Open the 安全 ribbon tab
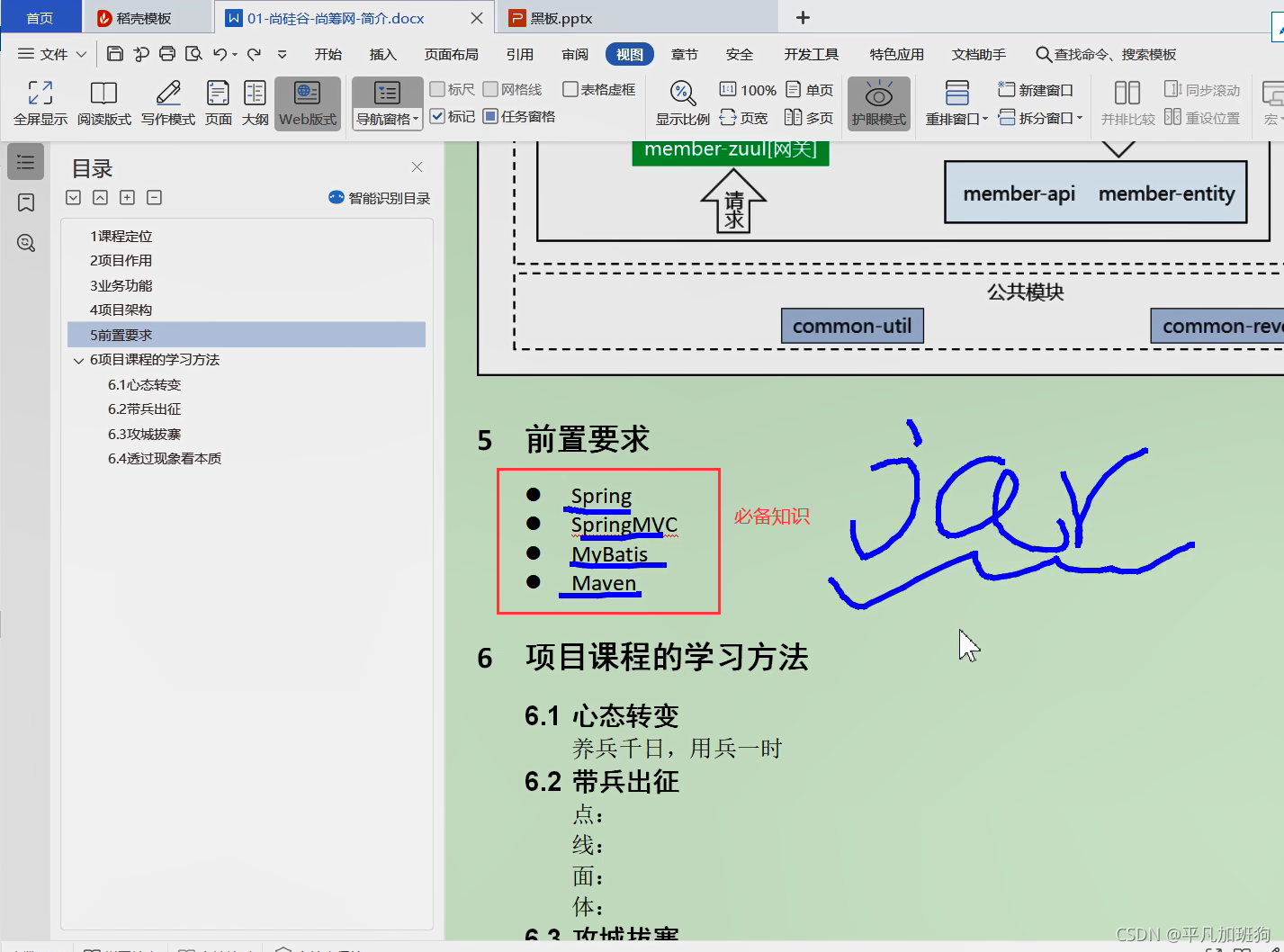Image resolution: width=1284 pixels, height=952 pixels. coord(740,54)
